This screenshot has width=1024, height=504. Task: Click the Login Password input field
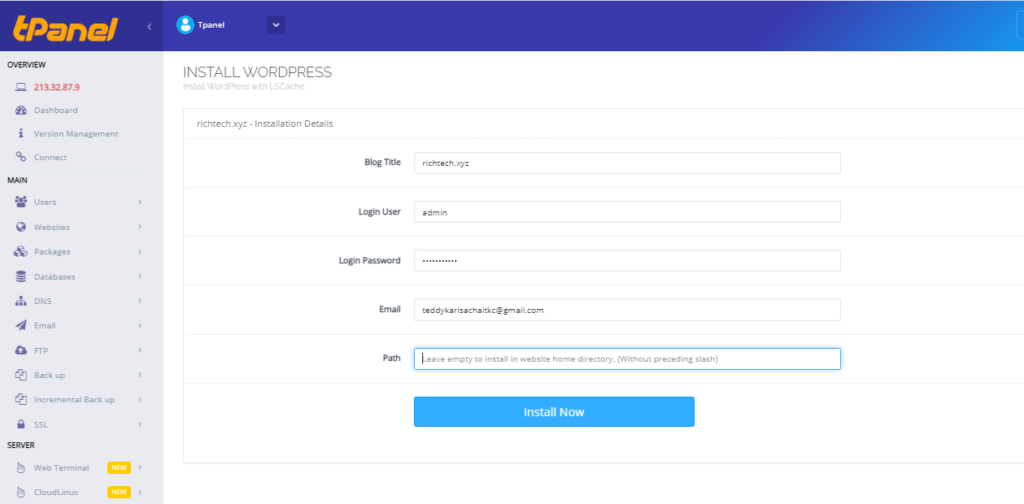(x=627, y=260)
